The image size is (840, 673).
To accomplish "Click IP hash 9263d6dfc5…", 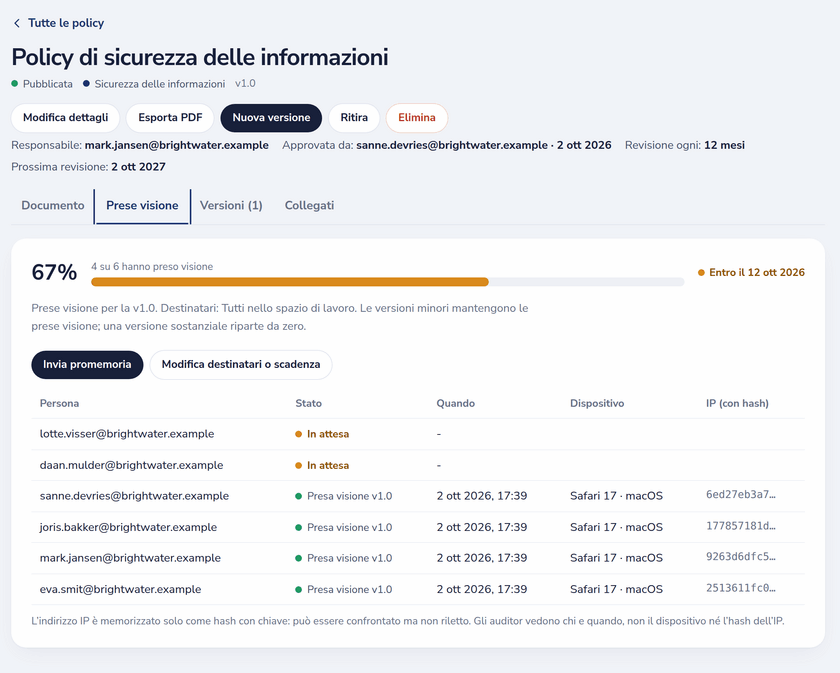I will point(740,557).
